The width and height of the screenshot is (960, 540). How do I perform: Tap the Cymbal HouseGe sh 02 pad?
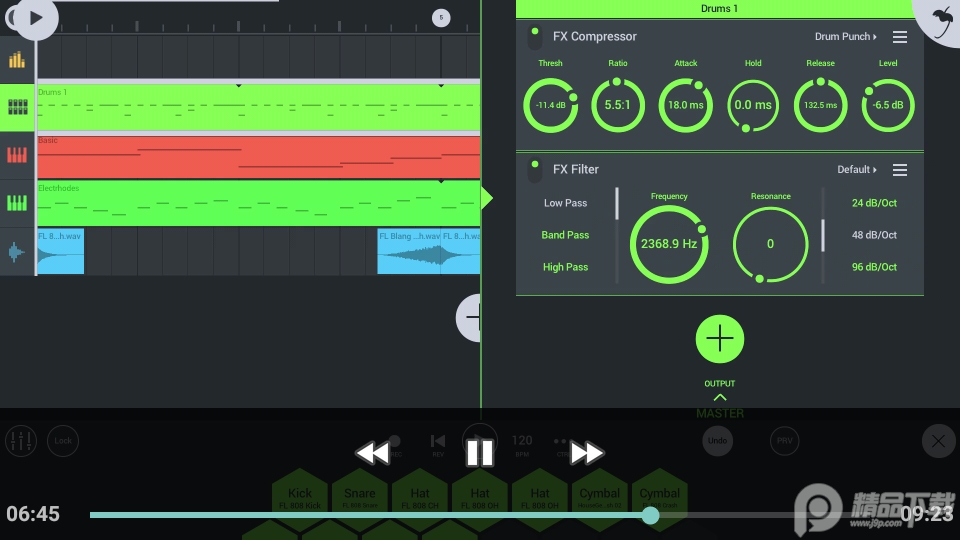[600, 497]
